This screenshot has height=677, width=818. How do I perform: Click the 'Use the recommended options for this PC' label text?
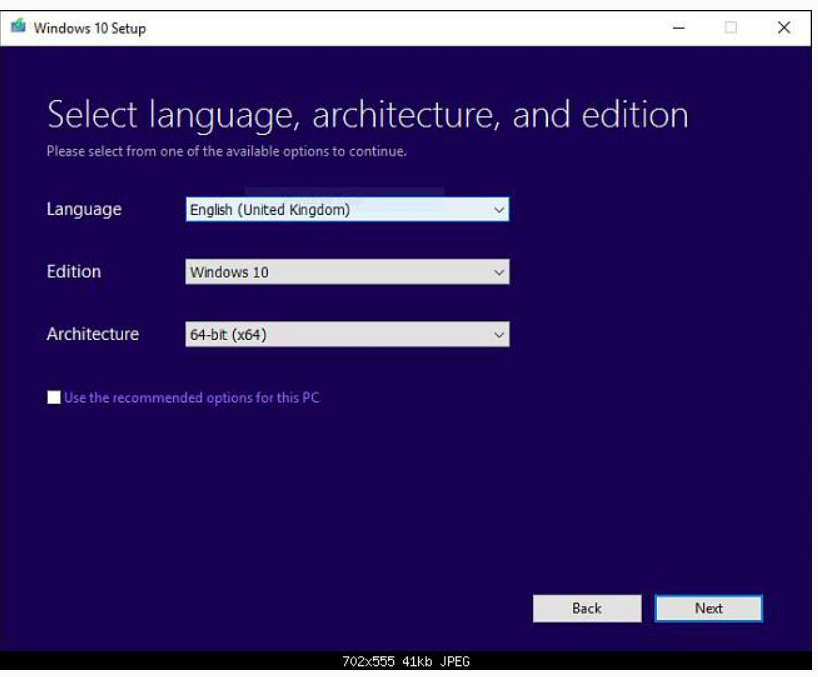point(191,398)
